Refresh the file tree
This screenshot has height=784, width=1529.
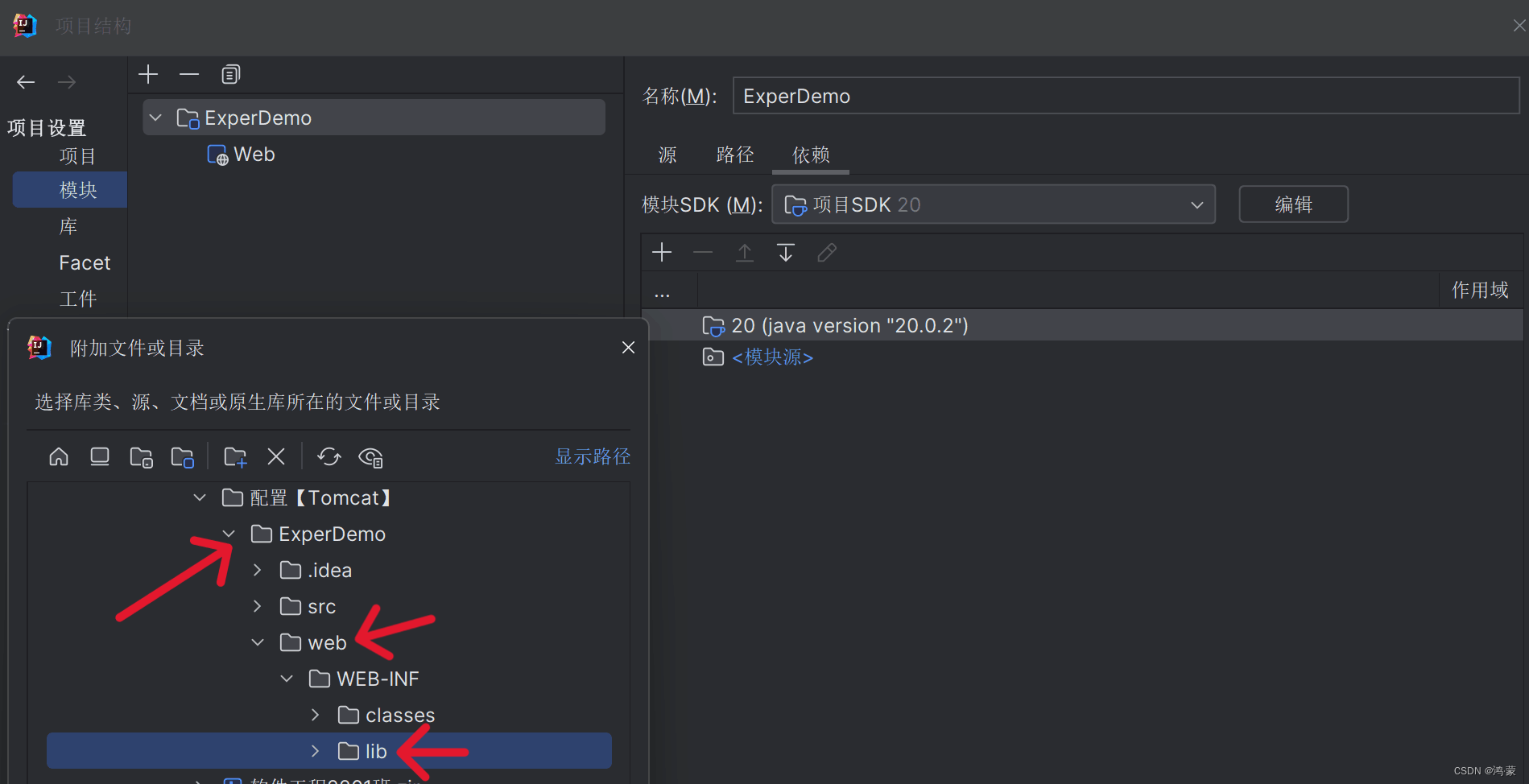(x=329, y=457)
